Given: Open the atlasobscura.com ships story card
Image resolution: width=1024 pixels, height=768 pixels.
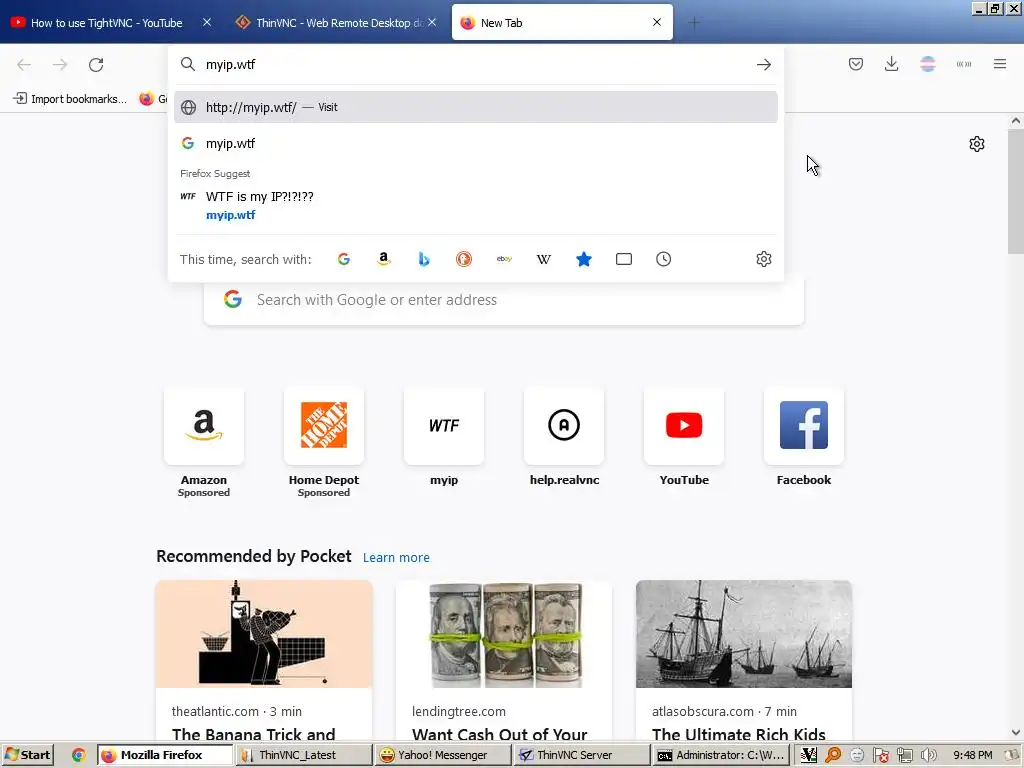Looking at the screenshot, I should tap(744, 660).
